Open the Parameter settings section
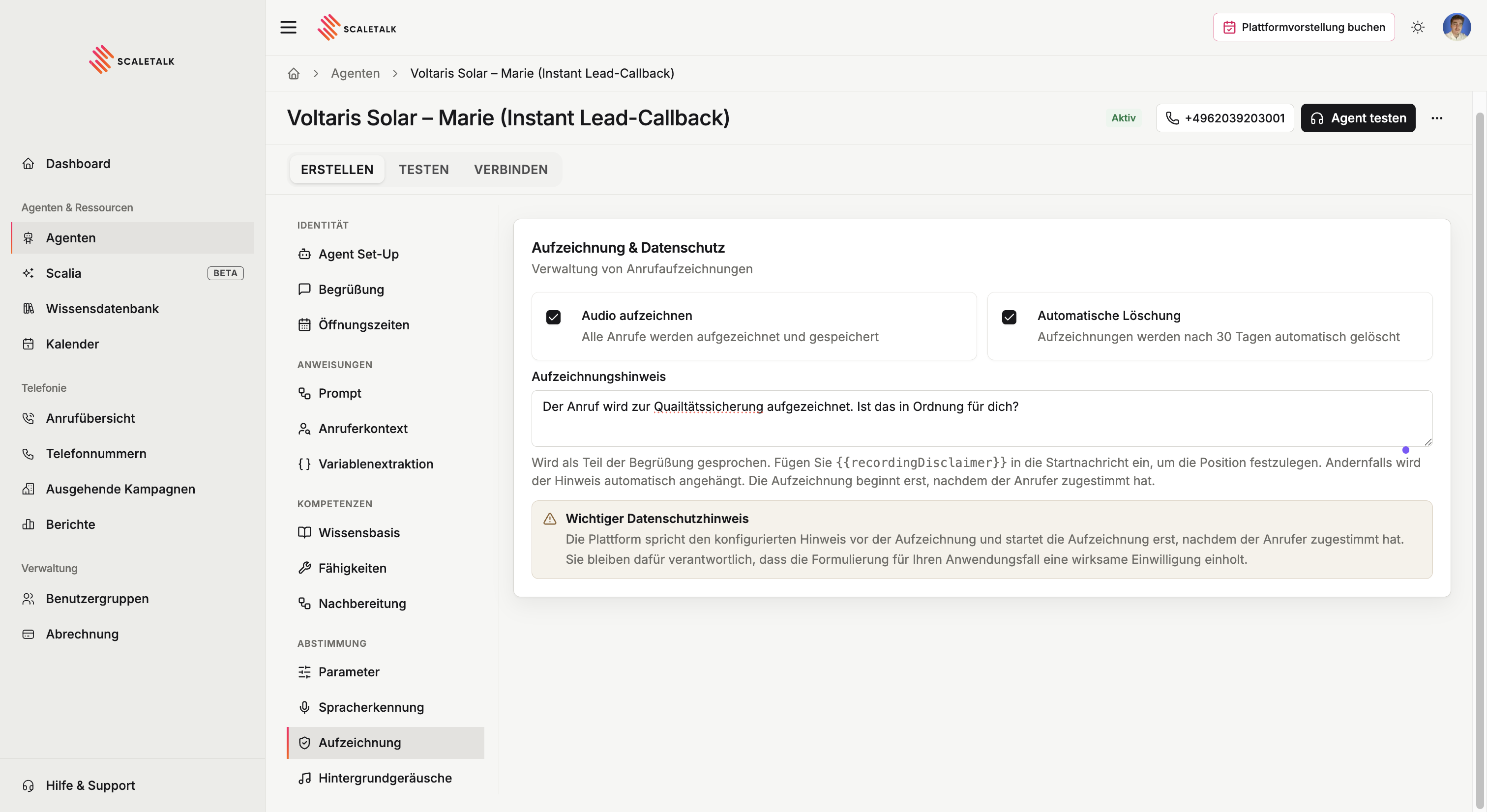The image size is (1487, 812). pos(386,672)
